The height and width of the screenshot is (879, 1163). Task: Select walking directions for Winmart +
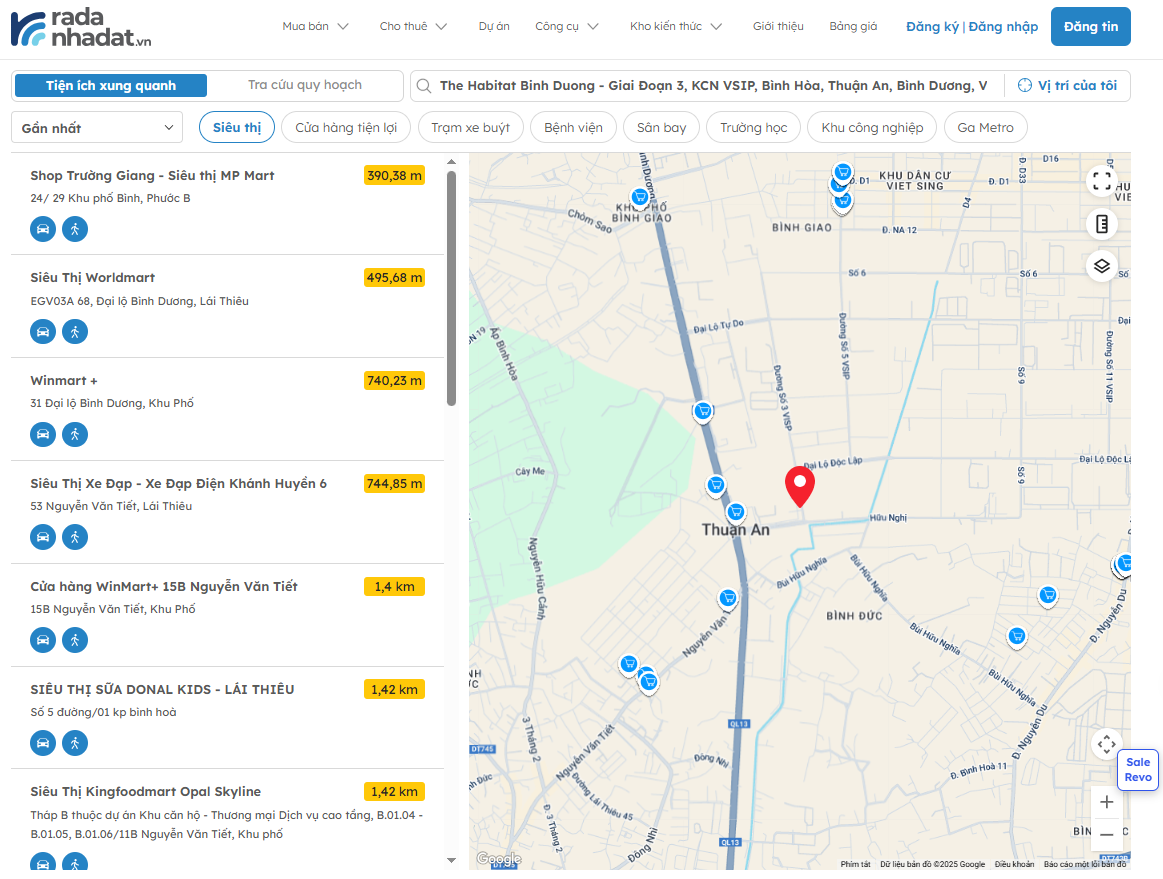[x=75, y=435]
